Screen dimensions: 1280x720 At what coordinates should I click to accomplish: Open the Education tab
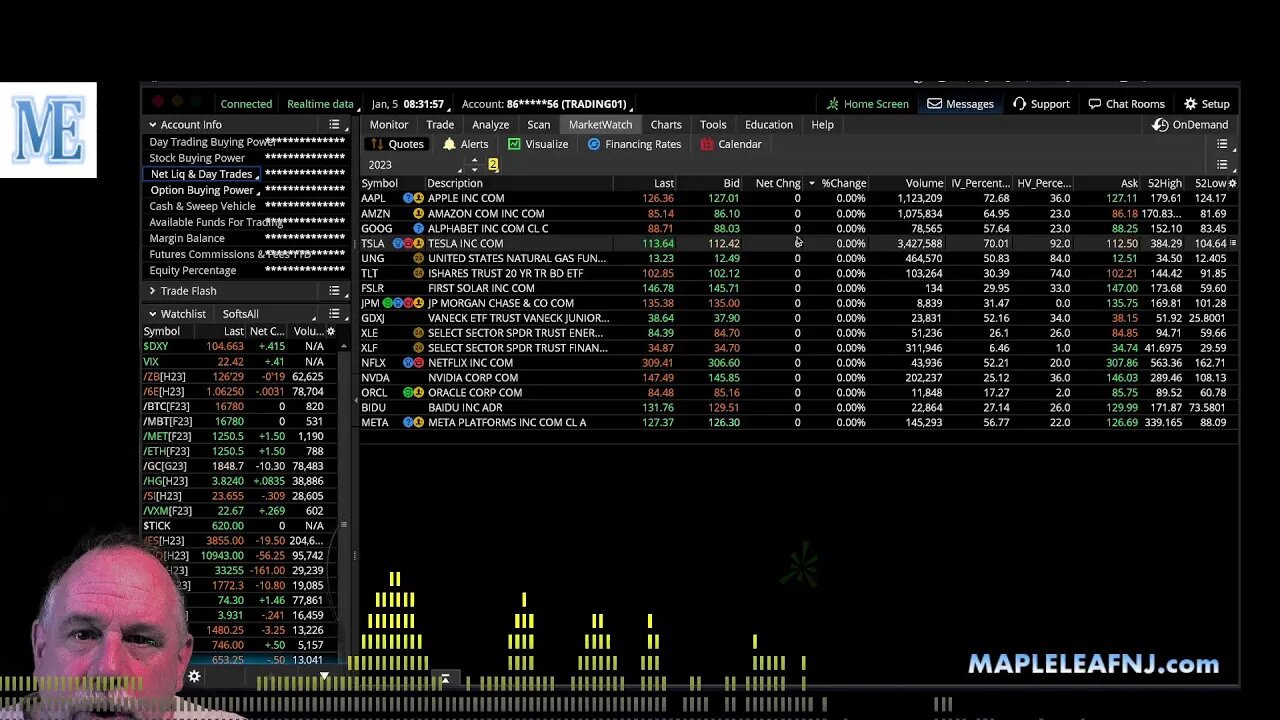click(x=768, y=125)
